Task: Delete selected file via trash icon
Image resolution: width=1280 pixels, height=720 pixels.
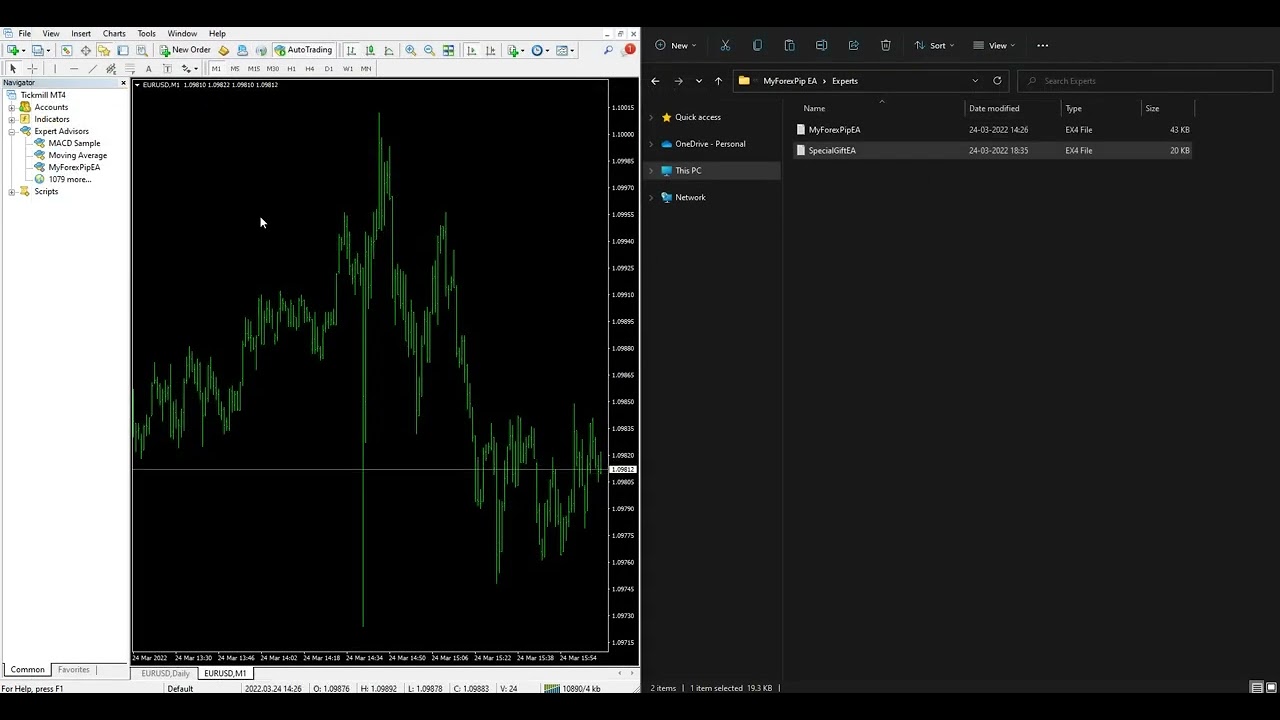Action: pyautogui.click(x=885, y=45)
